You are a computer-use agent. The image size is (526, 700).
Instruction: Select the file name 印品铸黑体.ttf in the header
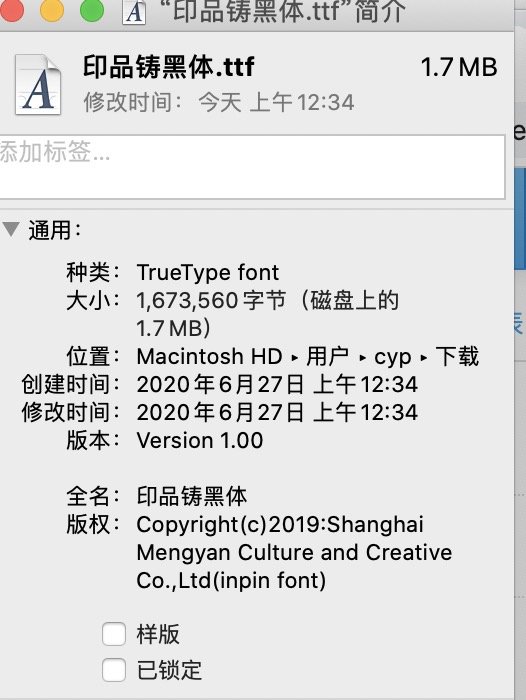coord(169,67)
